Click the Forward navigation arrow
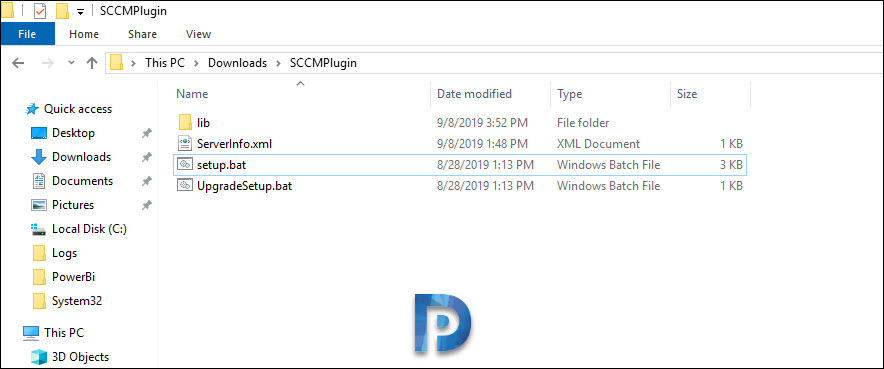This screenshot has height=369, width=884. (x=48, y=63)
